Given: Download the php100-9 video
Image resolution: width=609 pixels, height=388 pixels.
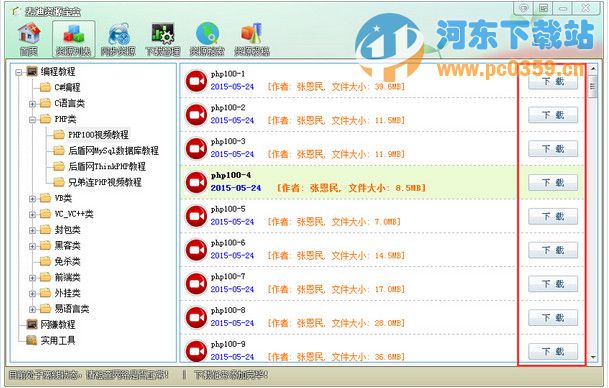Looking at the screenshot, I should pyautogui.click(x=553, y=352).
